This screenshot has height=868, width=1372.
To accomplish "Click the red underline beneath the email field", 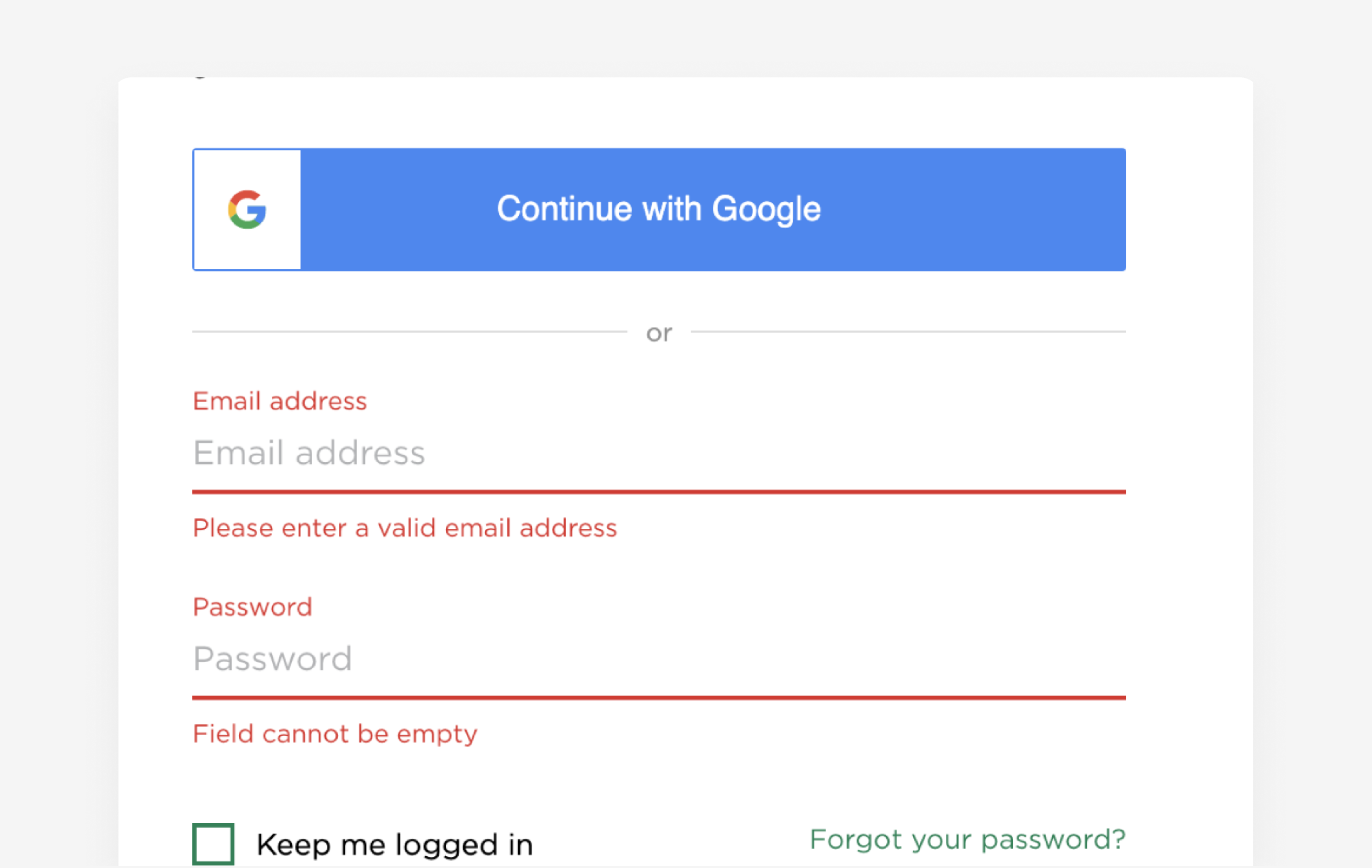I will 658,492.
